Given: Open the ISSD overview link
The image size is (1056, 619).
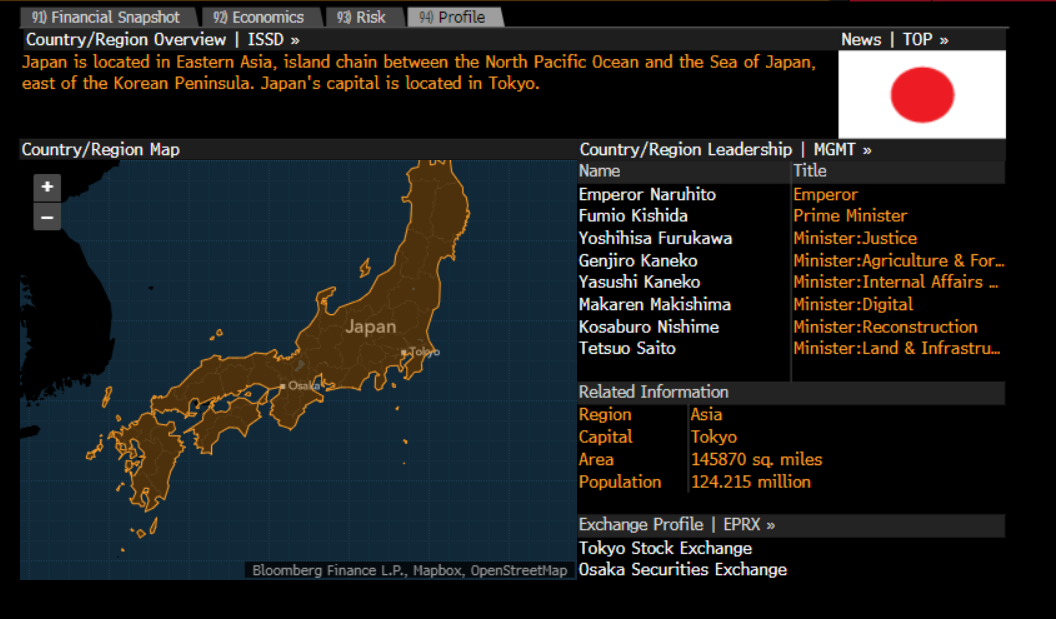Looking at the screenshot, I should point(273,40).
